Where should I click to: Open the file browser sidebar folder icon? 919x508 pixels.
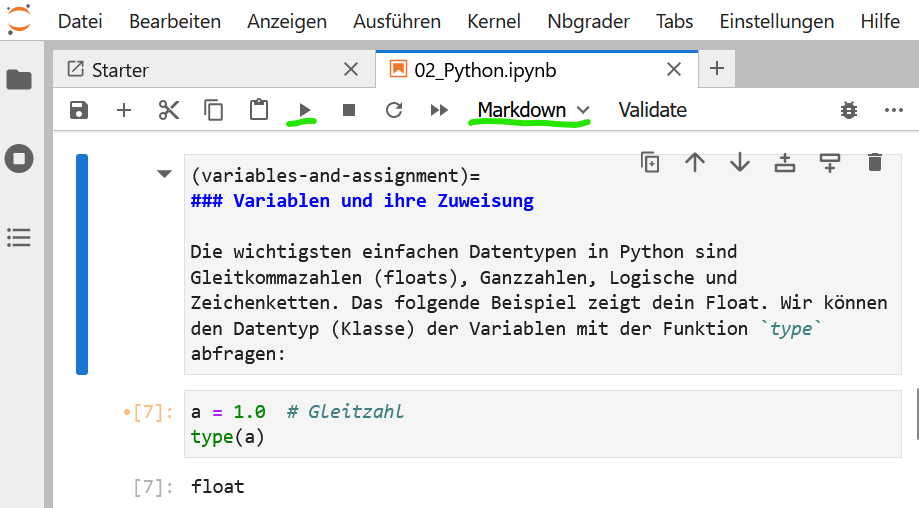[x=19, y=80]
